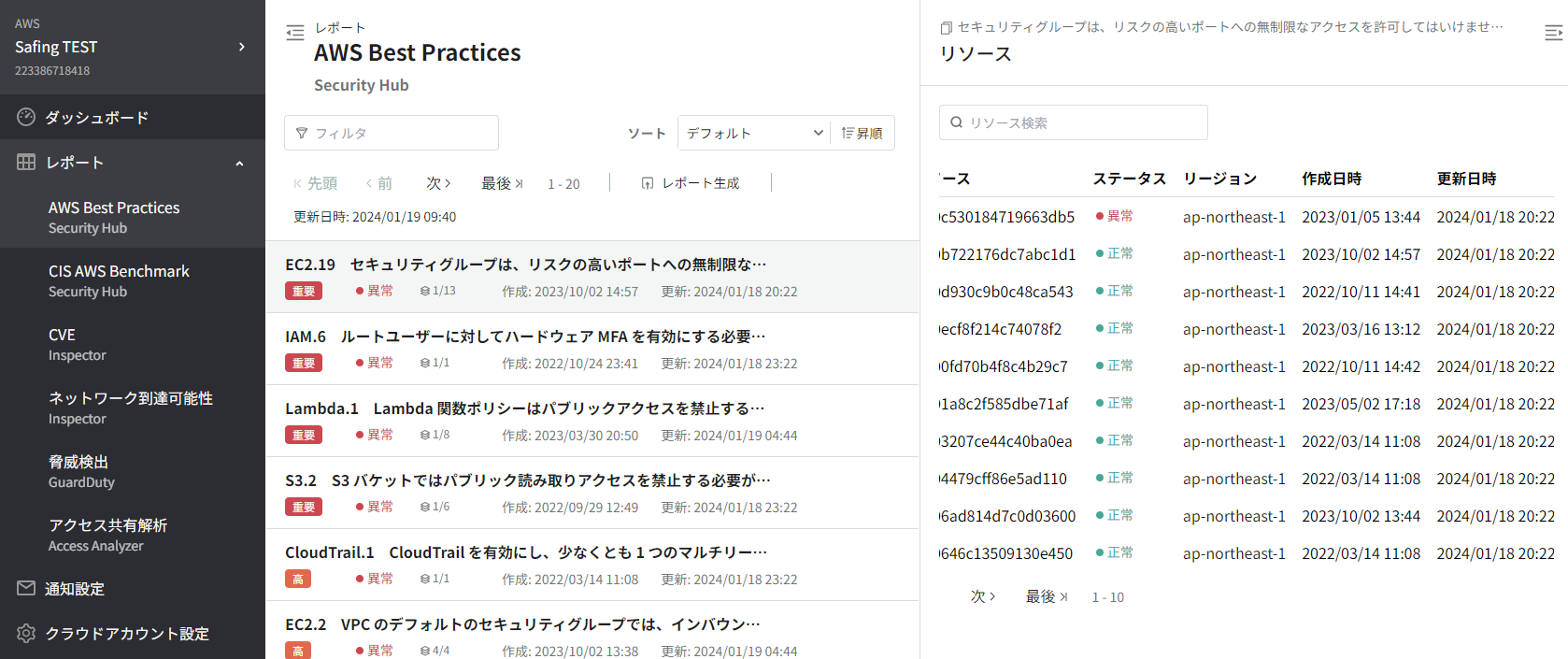Open S3.2 bucket public read finding
1568x659 pixels.
(x=592, y=493)
